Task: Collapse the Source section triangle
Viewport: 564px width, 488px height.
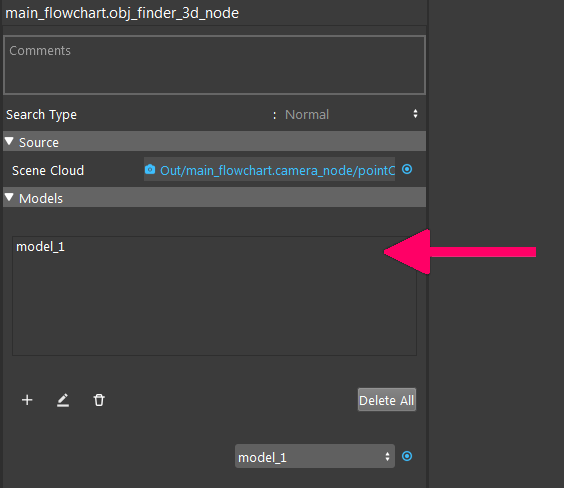Action: pyautogui.click(x=9, y=141)
